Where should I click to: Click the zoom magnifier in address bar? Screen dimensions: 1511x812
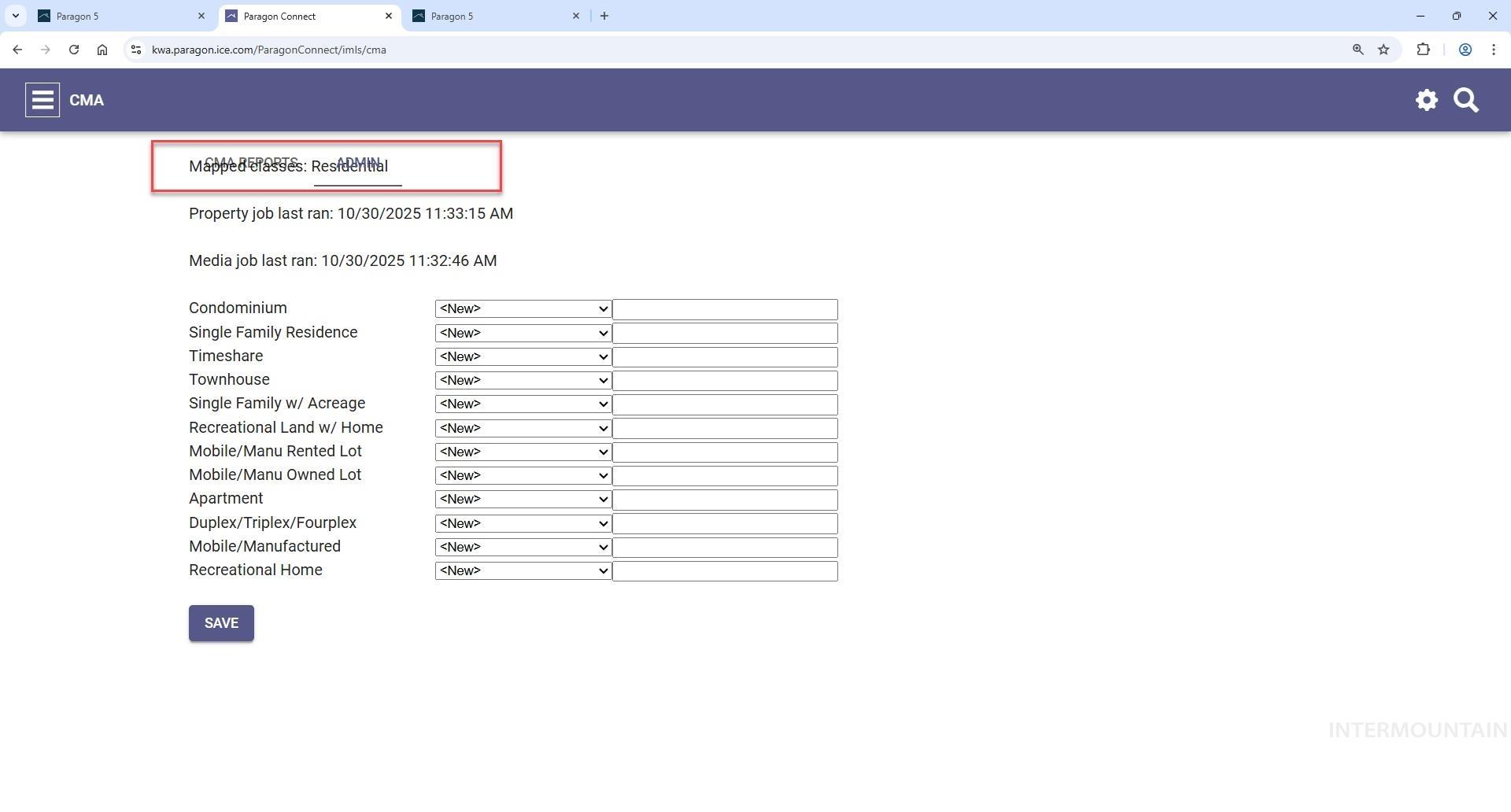click(x=1358, y=50)
